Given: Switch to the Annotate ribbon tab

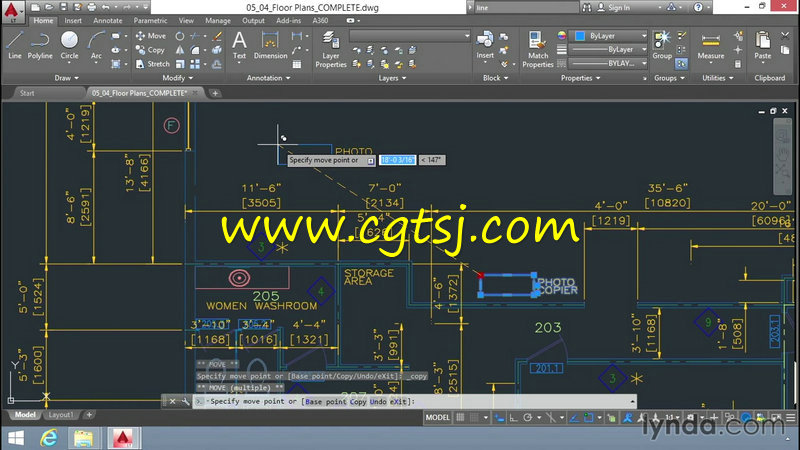Looking at the screenshot, I should tap(108, 21).
